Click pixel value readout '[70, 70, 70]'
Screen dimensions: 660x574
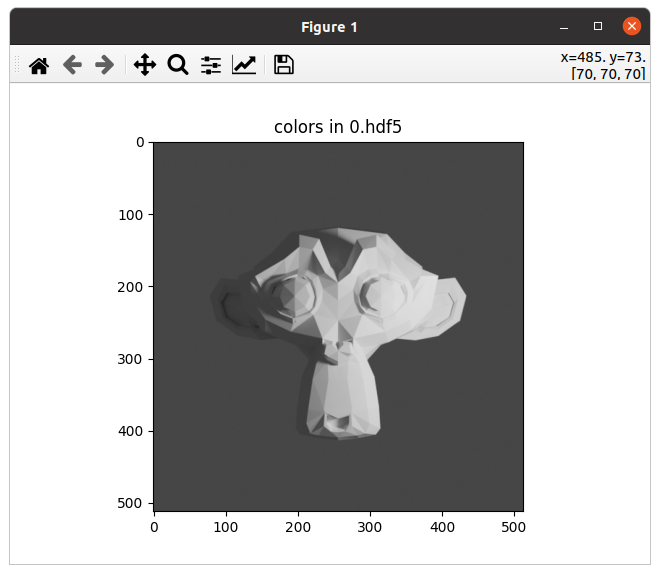pyautogui.click(x=608, y=74)
